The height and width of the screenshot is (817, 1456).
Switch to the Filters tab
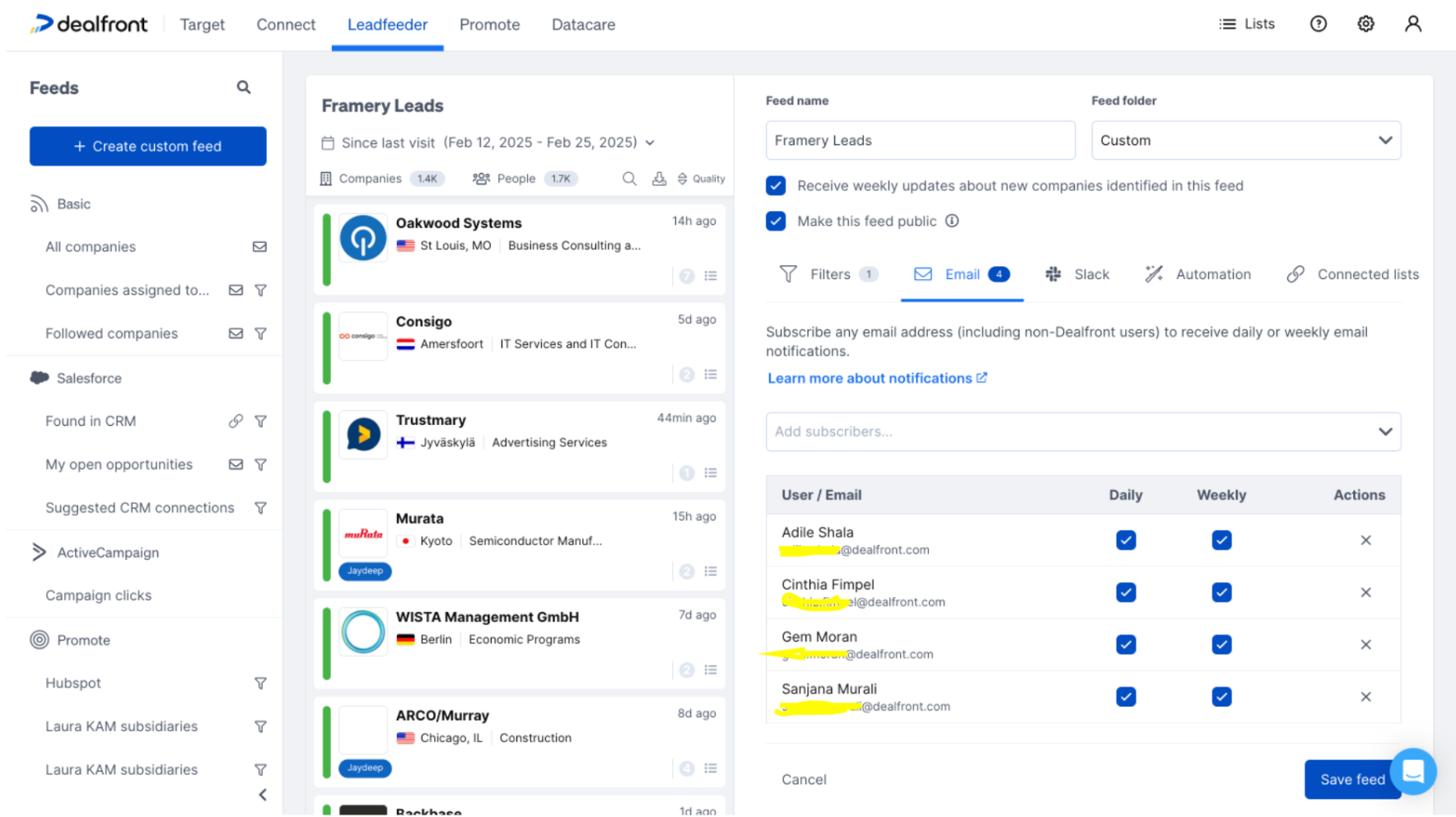[828, 274]
